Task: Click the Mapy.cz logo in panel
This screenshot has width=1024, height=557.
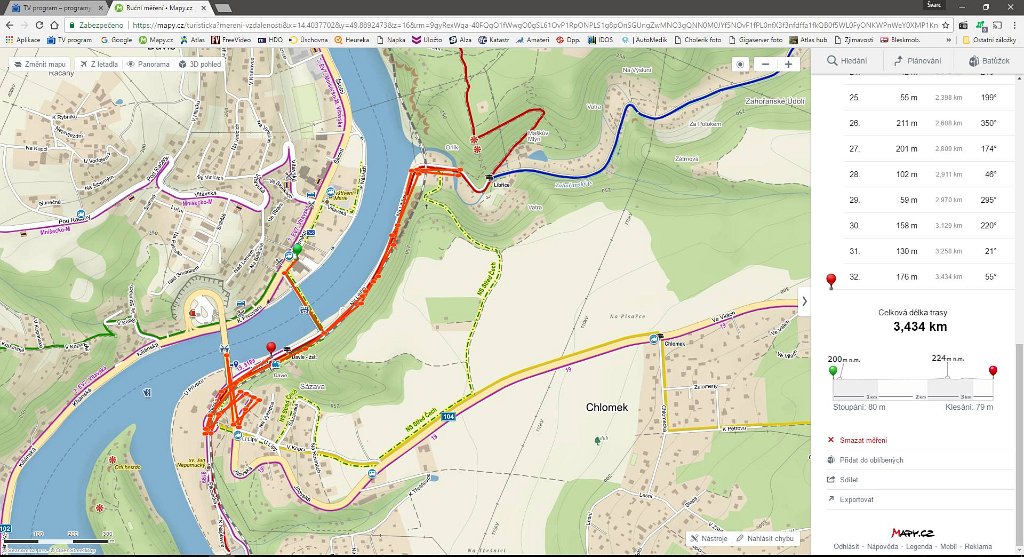Action: [912, 533]
